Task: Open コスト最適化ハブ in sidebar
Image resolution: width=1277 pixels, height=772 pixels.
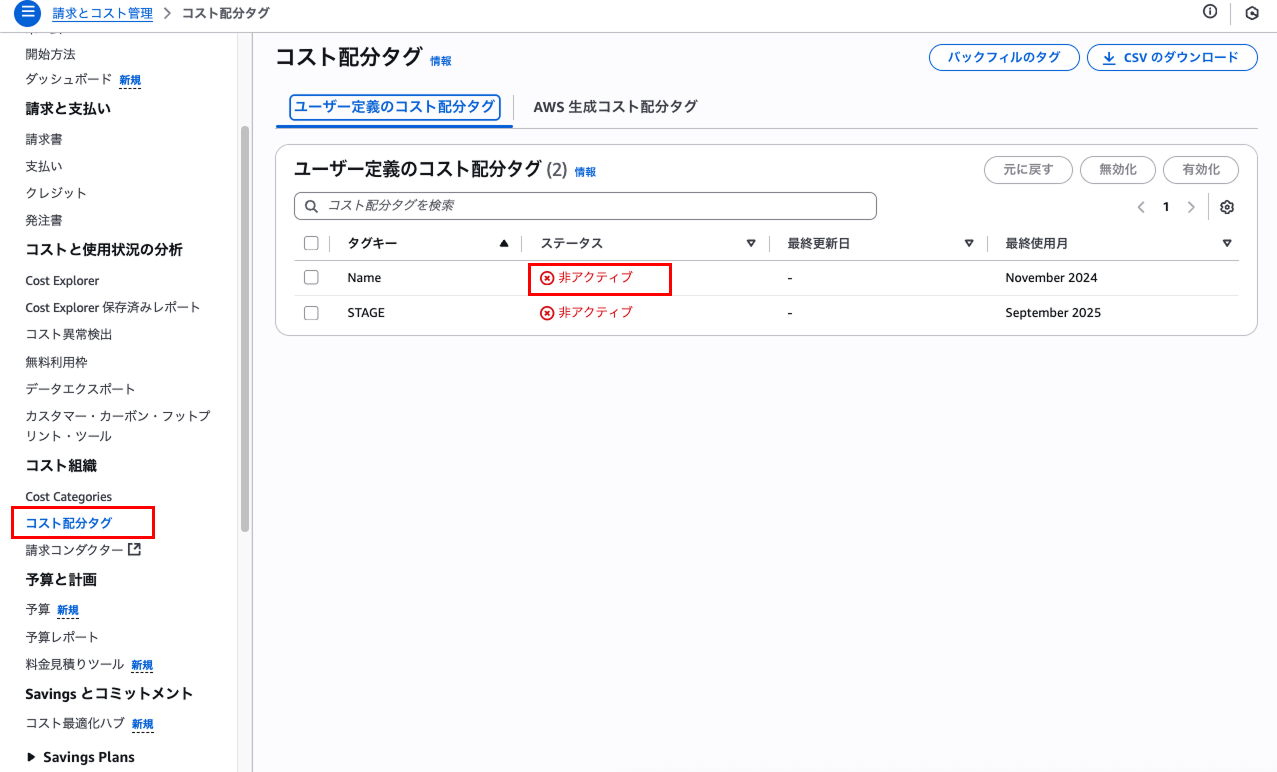Action: (x=75, y=723)
